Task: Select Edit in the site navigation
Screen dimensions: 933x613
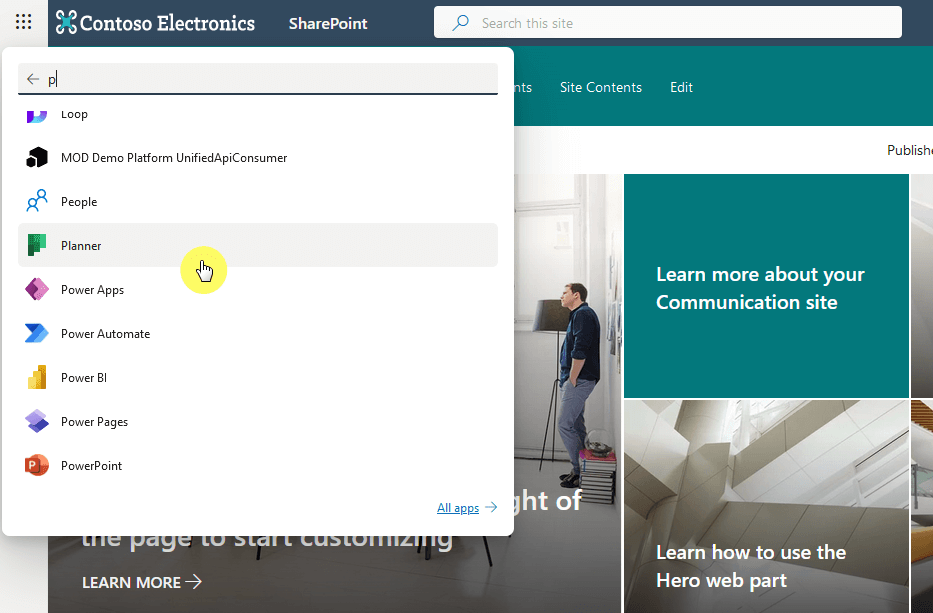Action: point(681,87)
